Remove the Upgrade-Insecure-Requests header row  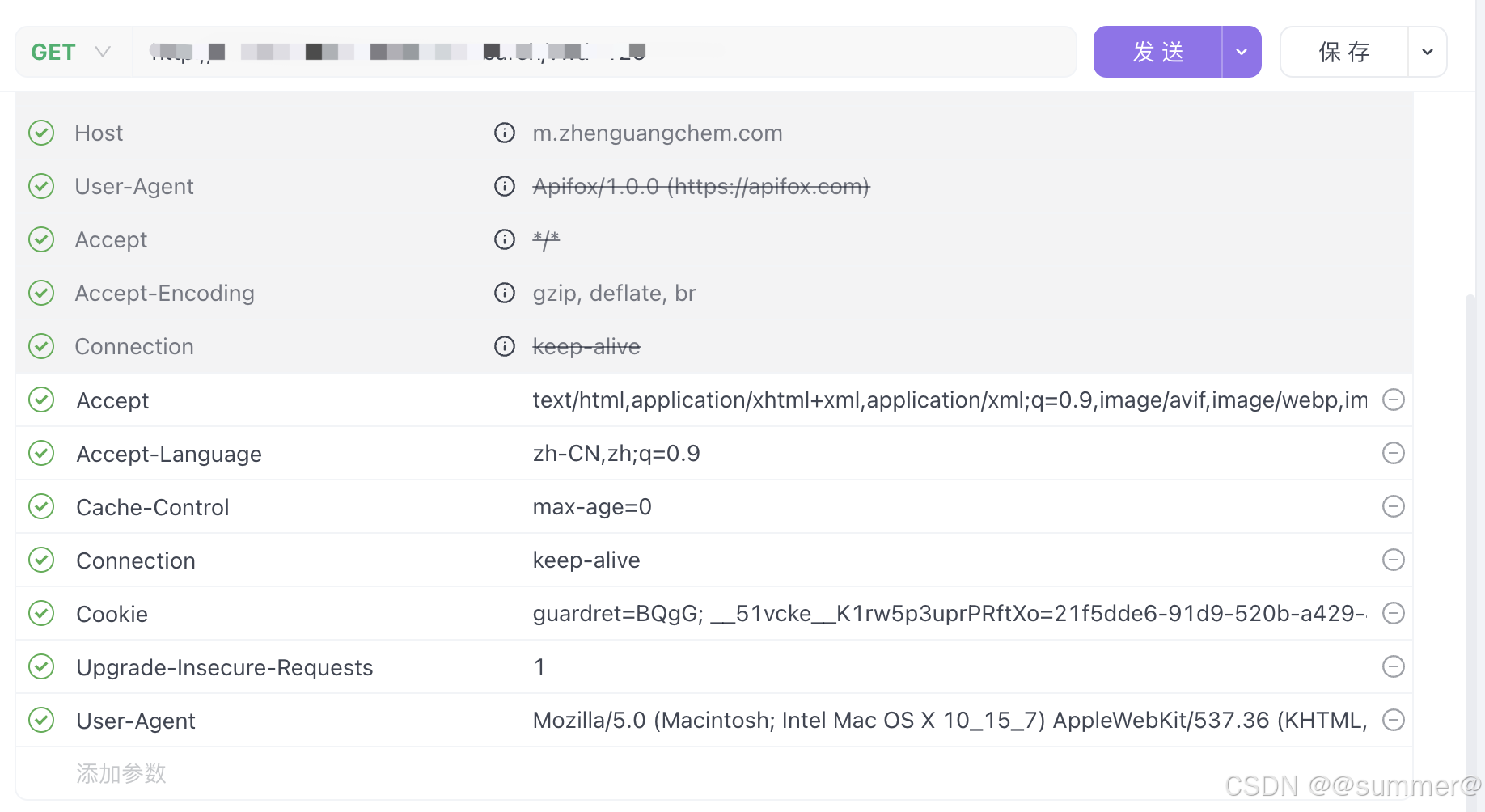(1393, 666)
